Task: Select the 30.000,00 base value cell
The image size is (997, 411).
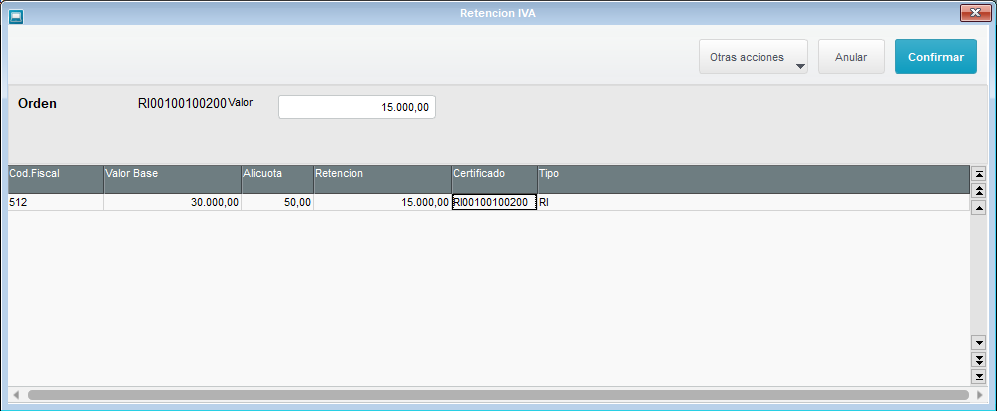Action: 172,202
